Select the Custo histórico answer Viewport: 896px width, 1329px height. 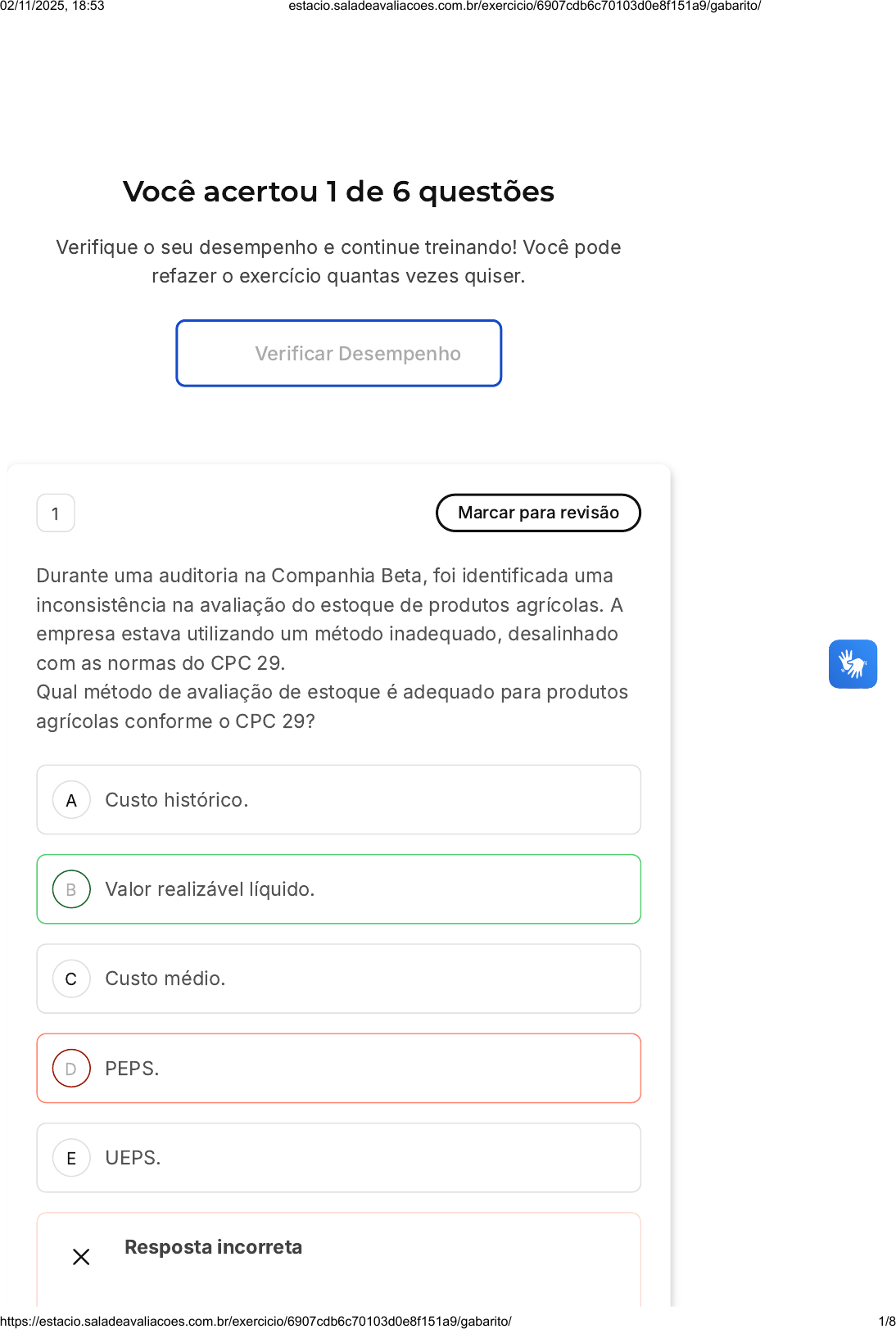pos(177,800)
